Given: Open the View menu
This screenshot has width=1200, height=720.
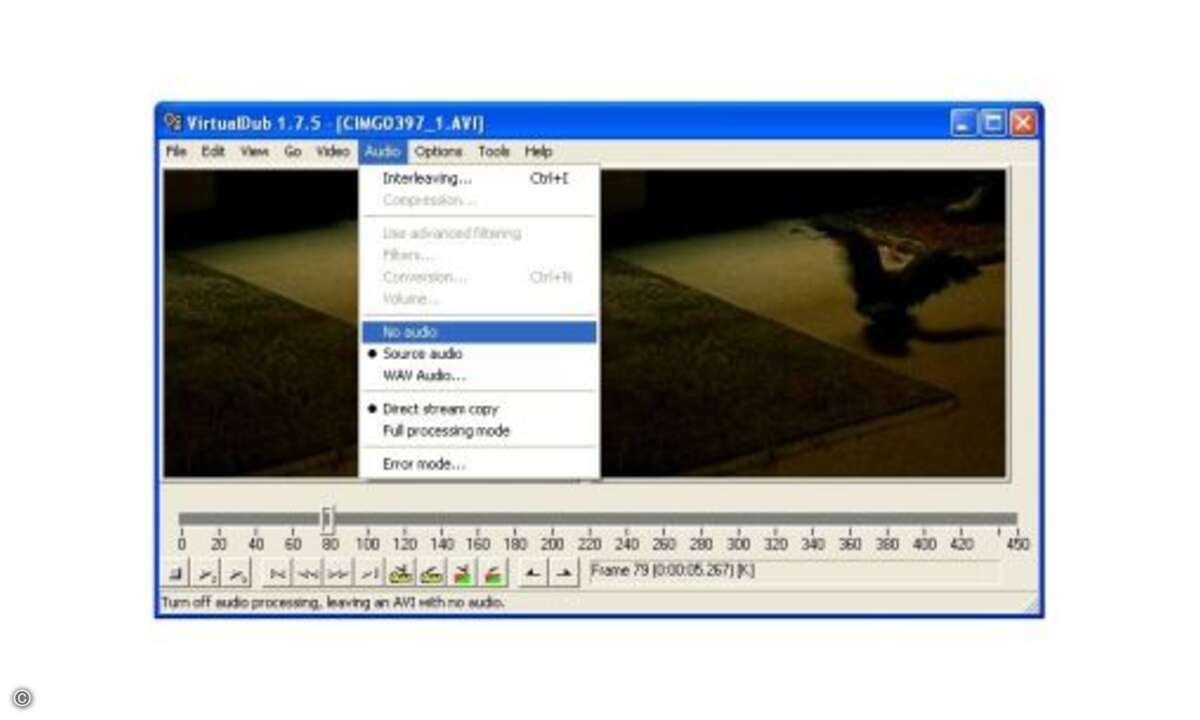Looking at the screenshot, I should (x=254, y=152).
